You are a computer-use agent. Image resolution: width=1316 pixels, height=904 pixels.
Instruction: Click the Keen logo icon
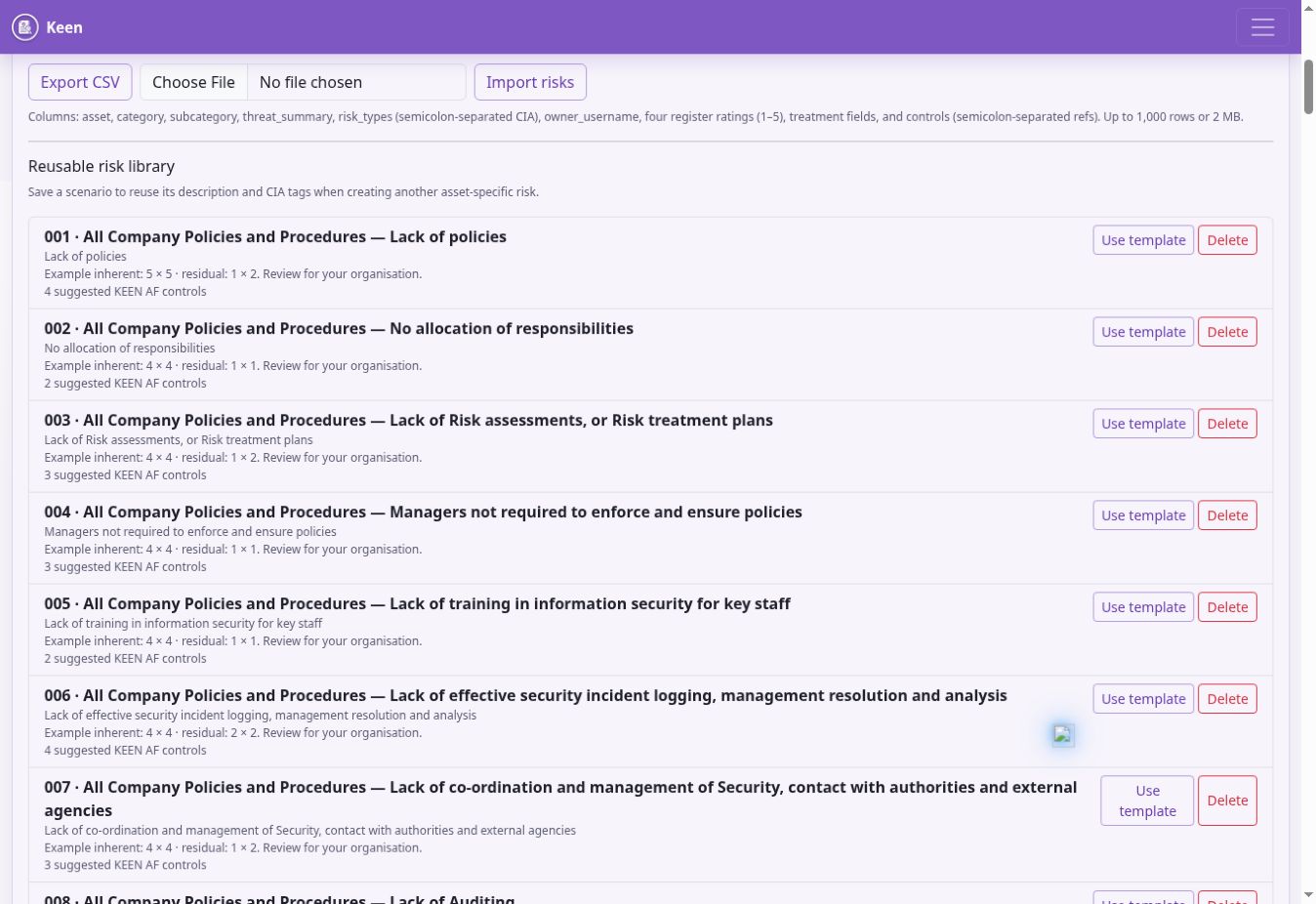25,27
